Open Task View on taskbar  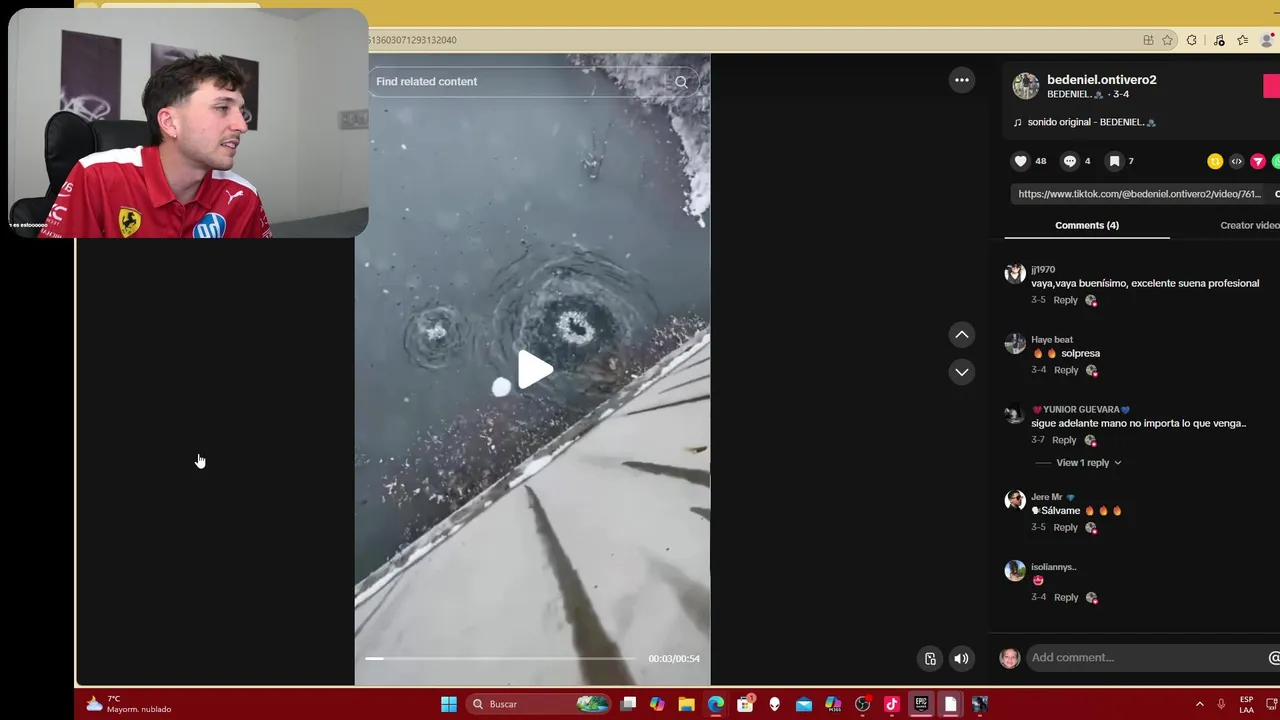point(628,704)
